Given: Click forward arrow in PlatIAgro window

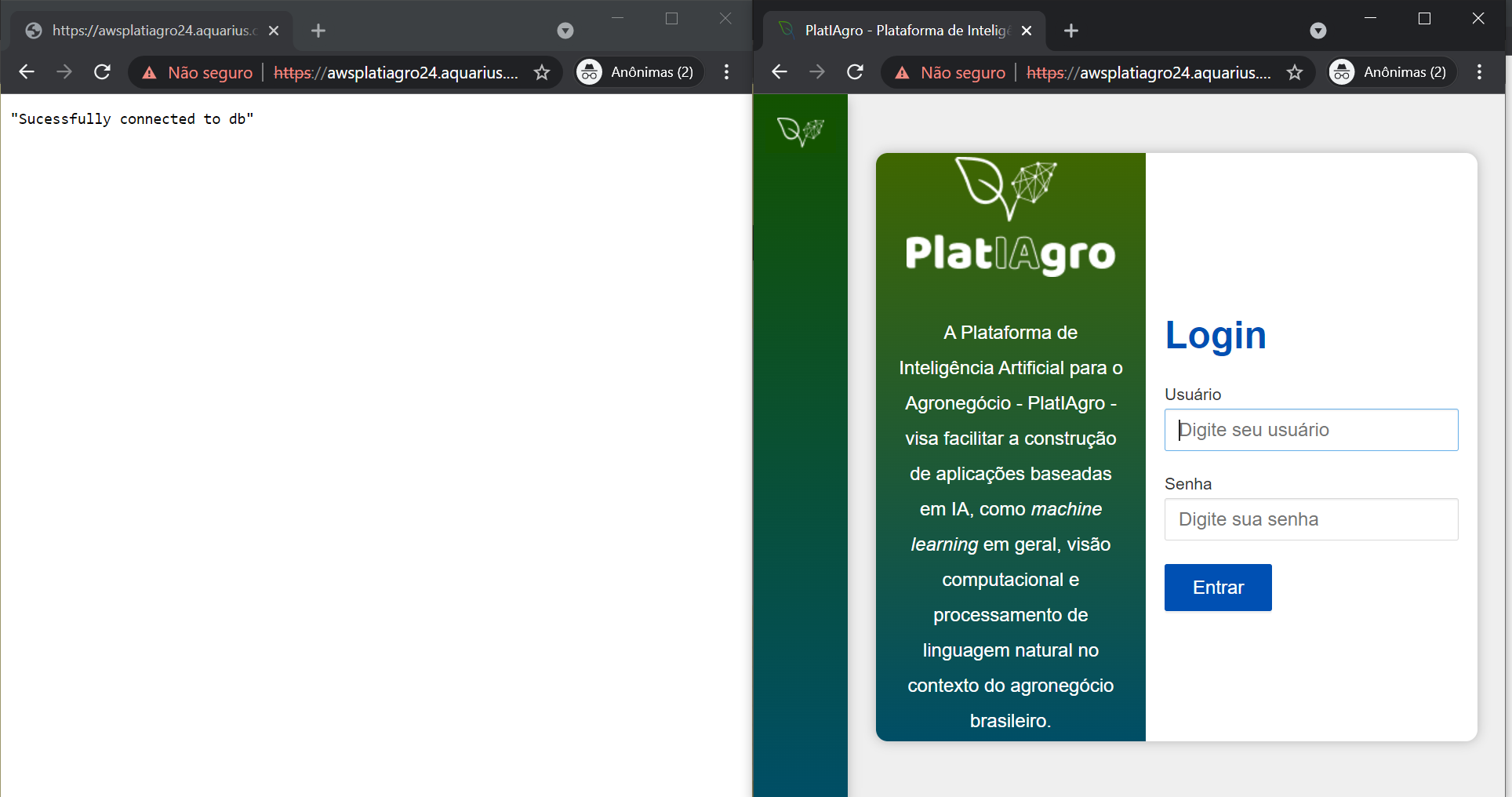Looking at the screenshot, I should coord(817,72).
